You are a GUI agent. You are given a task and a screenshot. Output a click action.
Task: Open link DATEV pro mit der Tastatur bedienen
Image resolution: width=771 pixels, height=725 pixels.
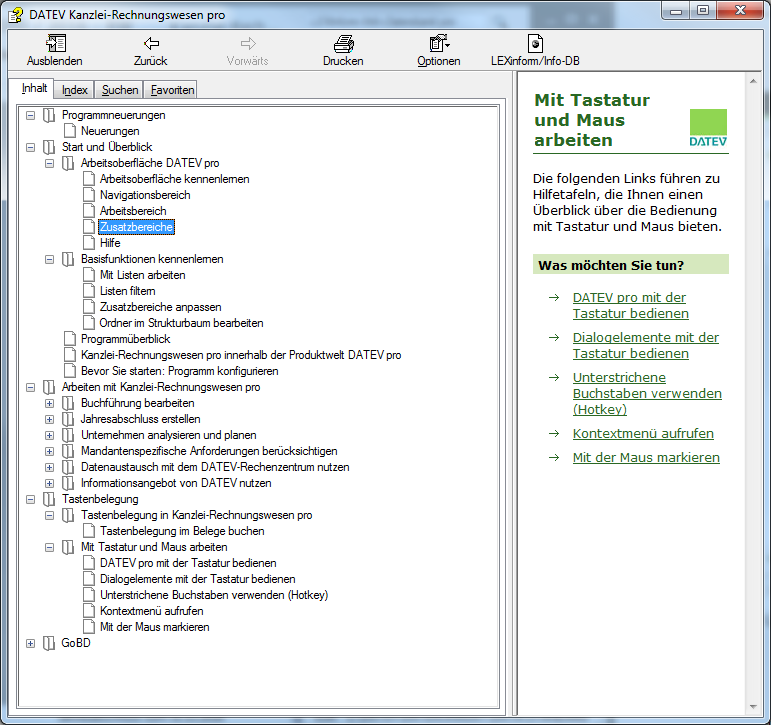(x=630, y=305)
